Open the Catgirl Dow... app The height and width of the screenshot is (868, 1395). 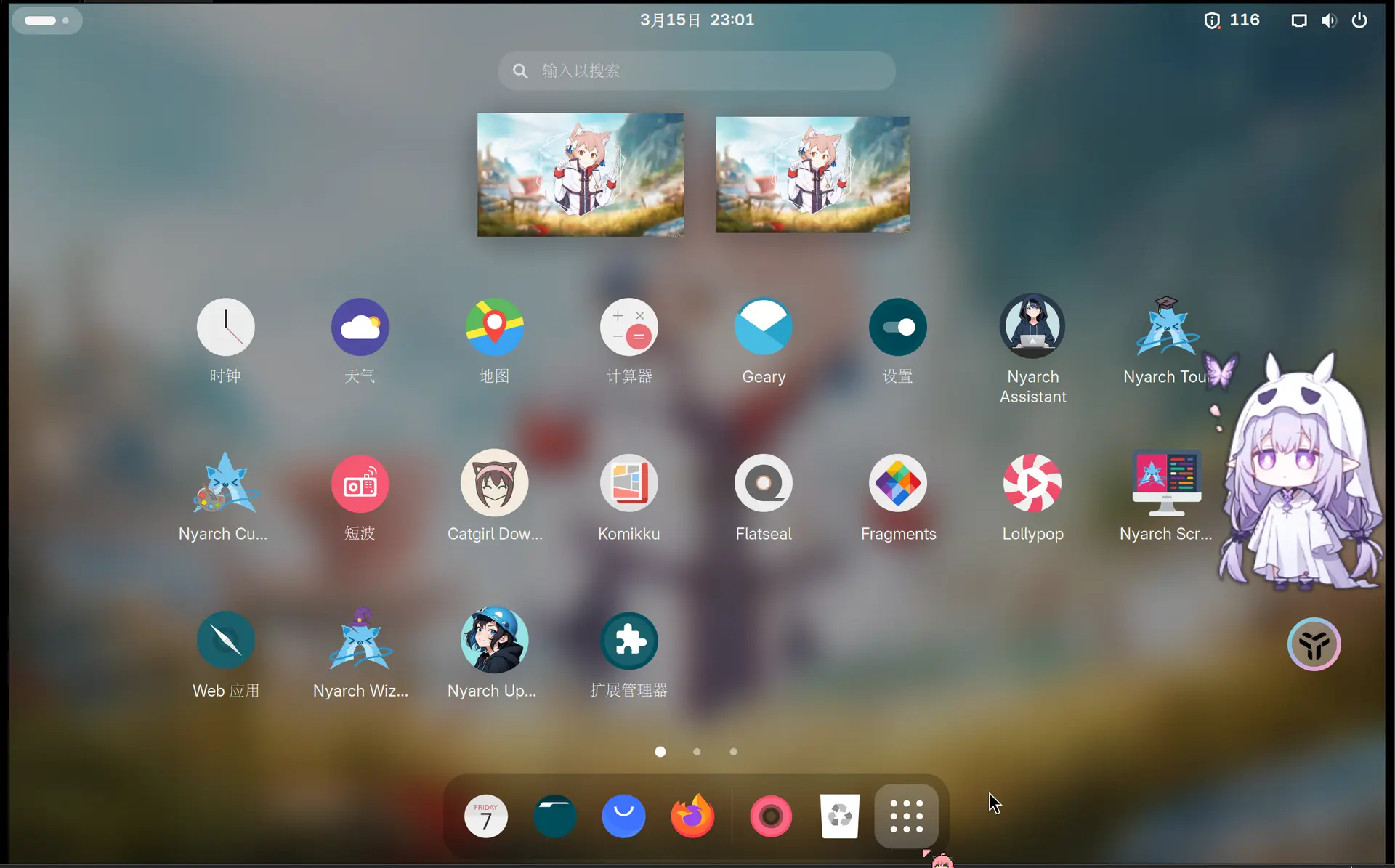[494, 483]
